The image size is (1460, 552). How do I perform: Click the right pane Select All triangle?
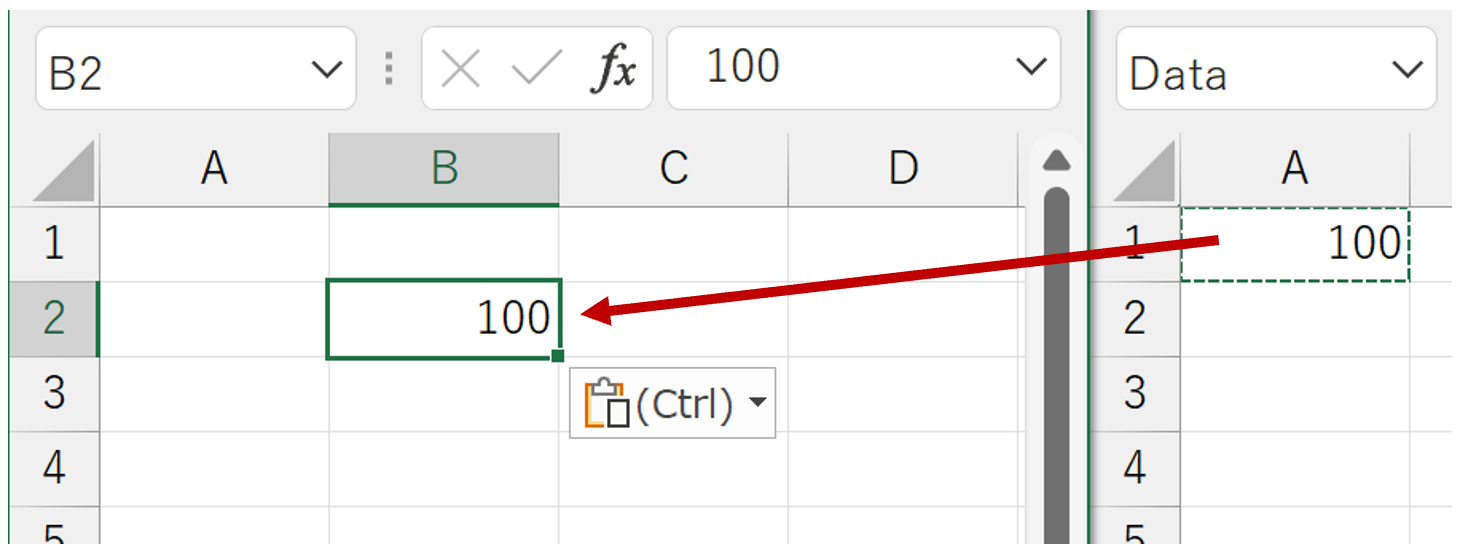pyautogui.click(x=1144, y=172)
